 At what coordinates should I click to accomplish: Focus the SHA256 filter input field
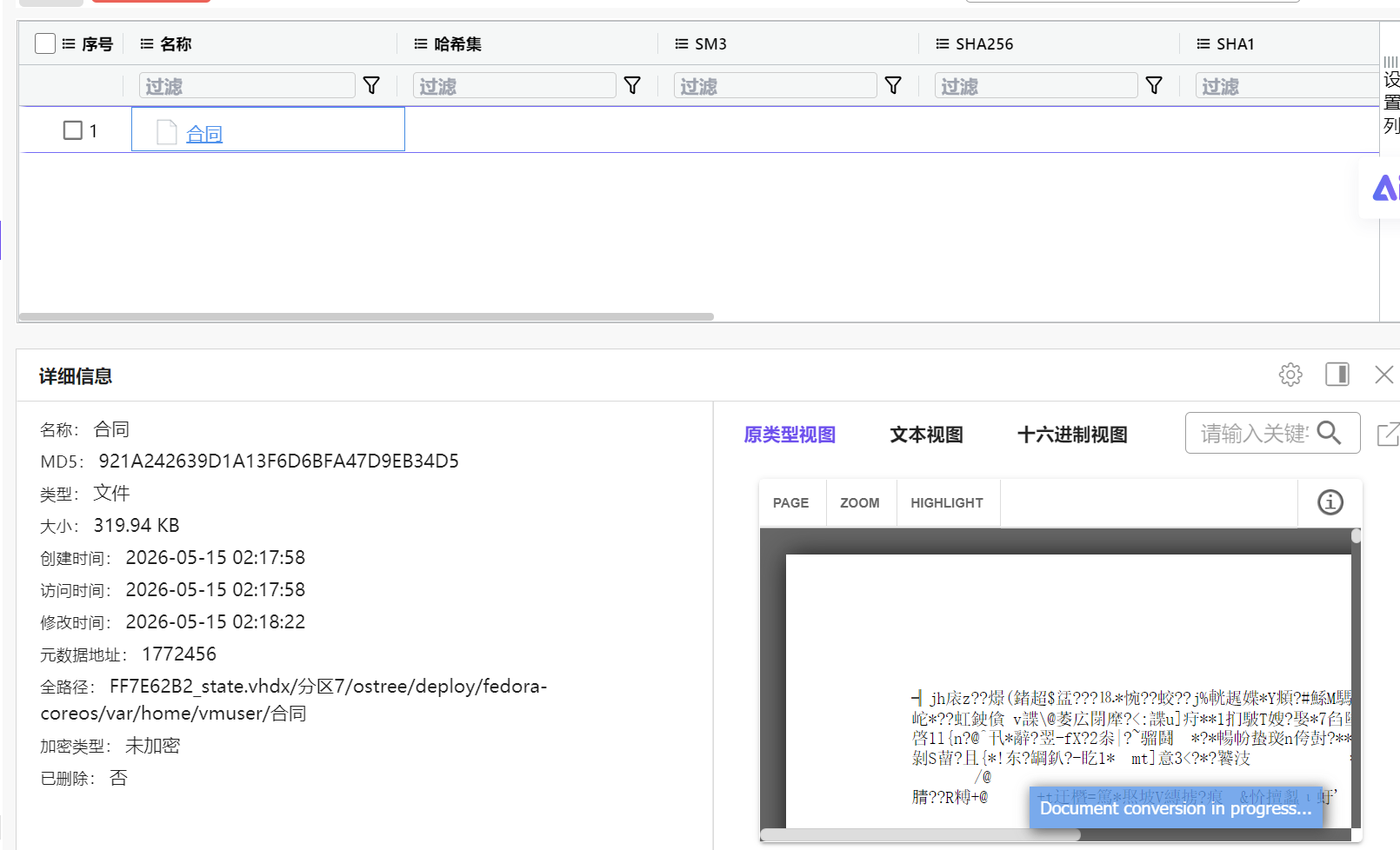tap(1037, 85)
